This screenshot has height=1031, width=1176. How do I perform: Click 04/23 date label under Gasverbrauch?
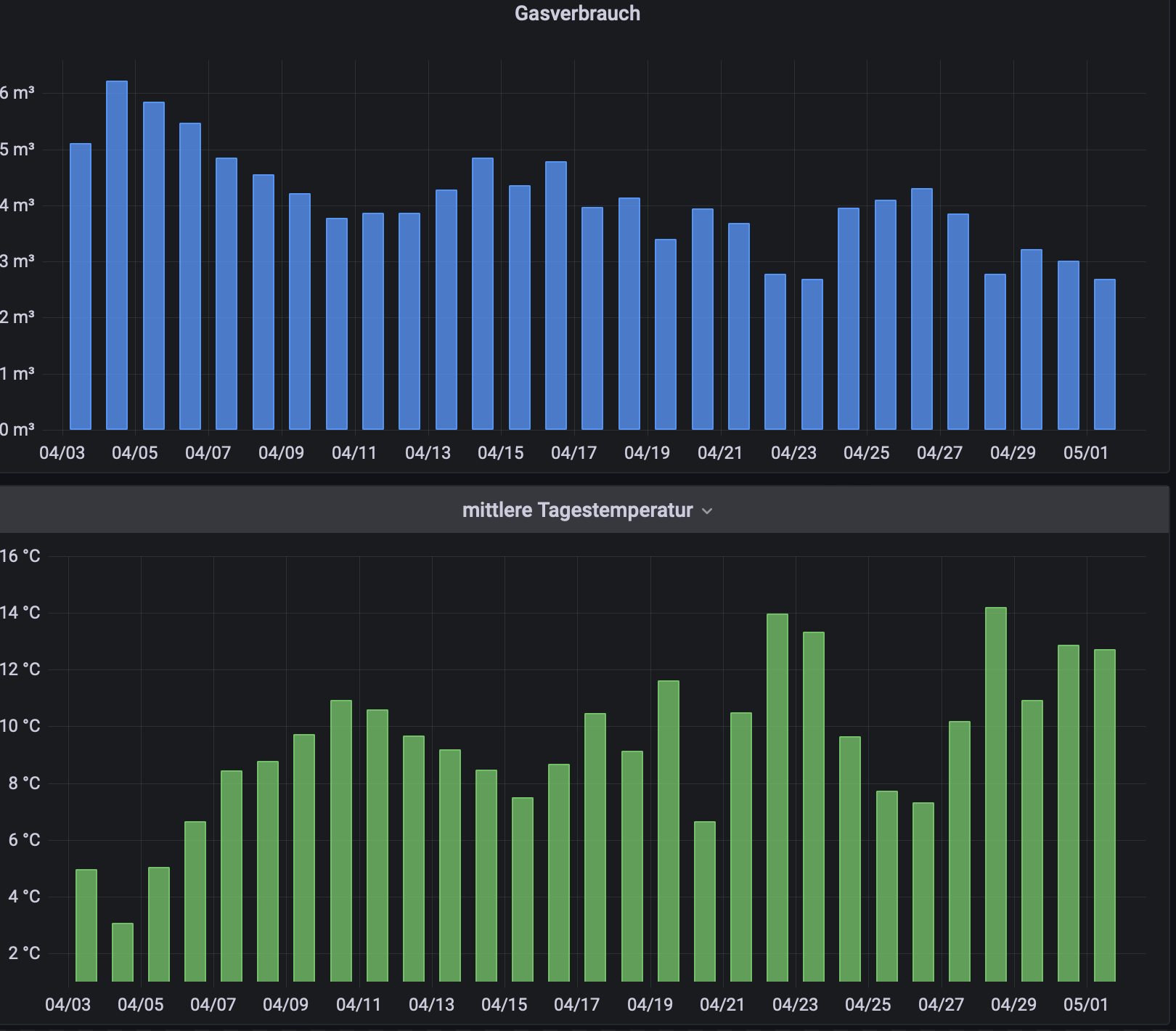point(793,453)
